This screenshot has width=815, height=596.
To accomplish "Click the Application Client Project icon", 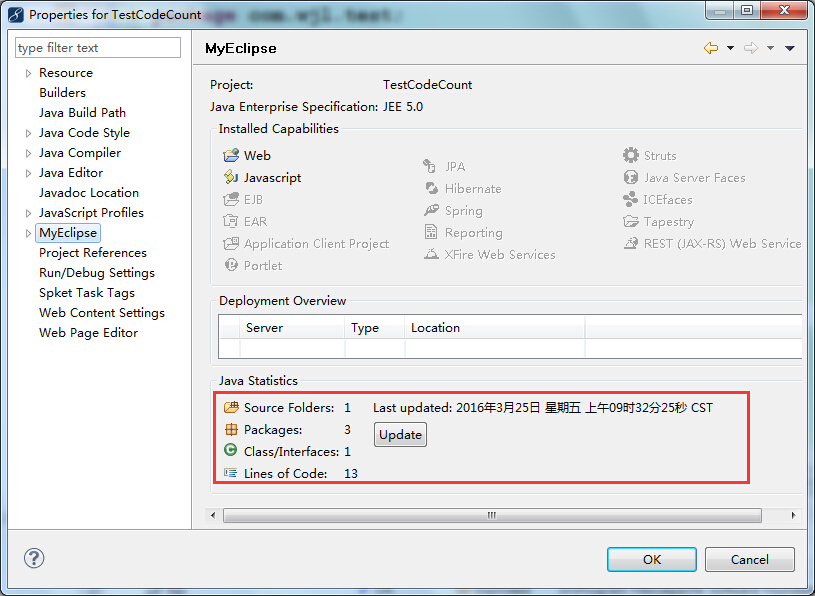I will coord(231,243).
